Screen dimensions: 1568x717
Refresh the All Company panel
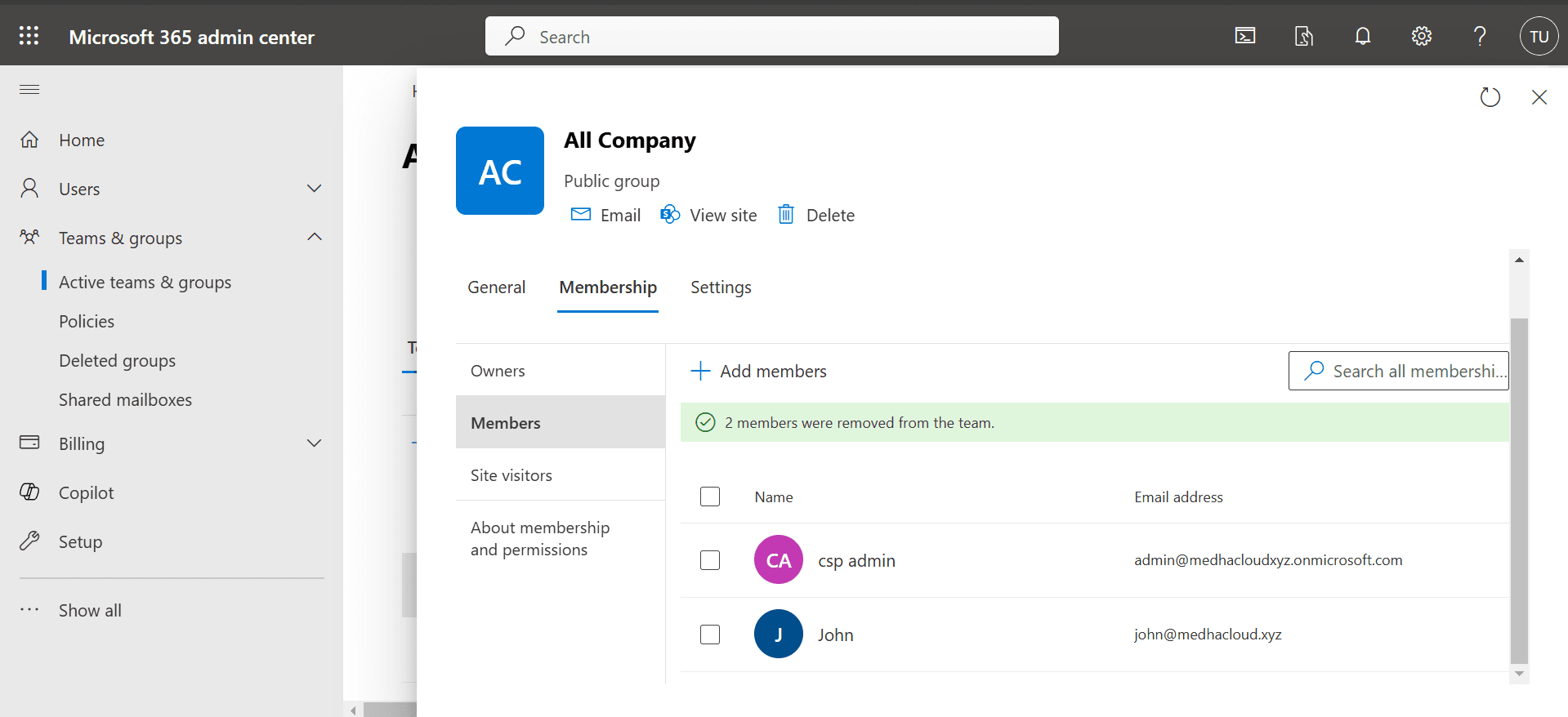click(x=1490, y=97)
